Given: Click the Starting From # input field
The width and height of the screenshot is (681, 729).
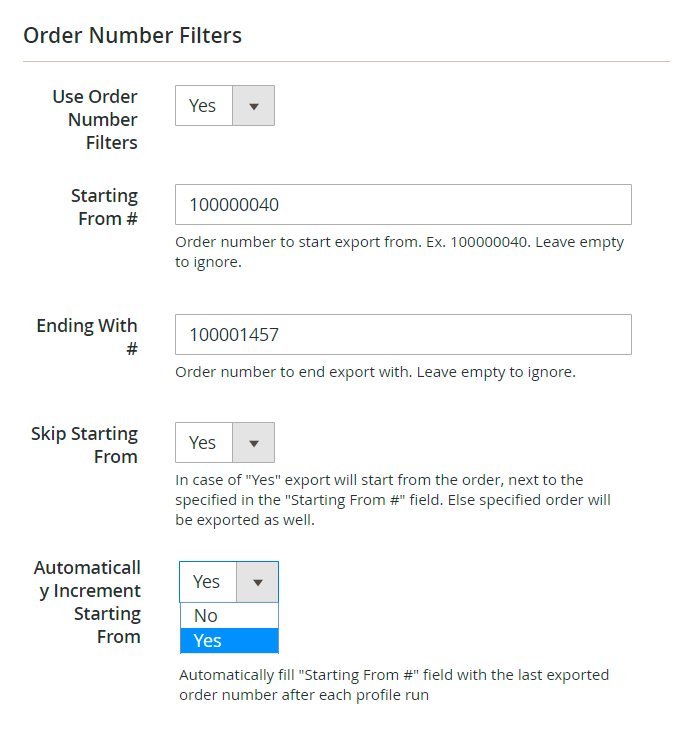Looking at the screenshot, I should tap(403, 205).
